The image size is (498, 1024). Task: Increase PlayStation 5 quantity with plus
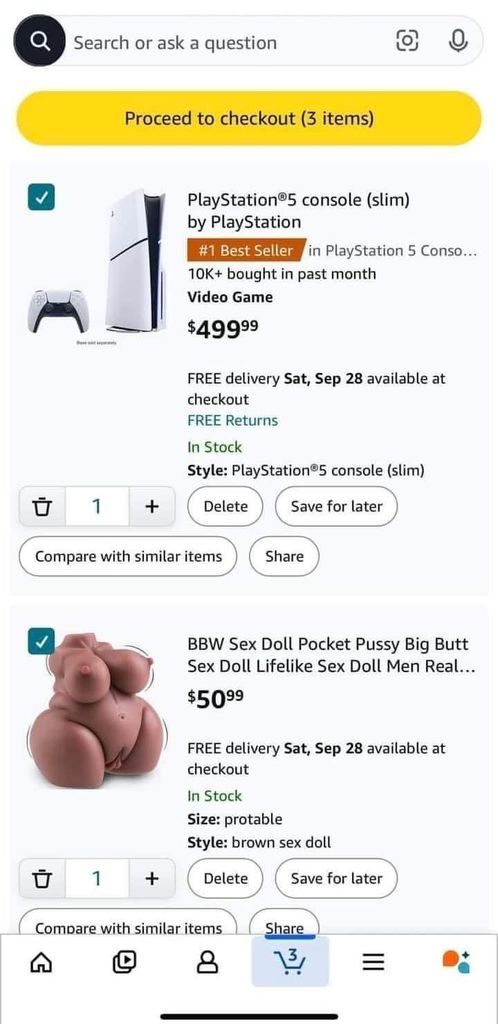pyautogui.click(x=151, y=506)
